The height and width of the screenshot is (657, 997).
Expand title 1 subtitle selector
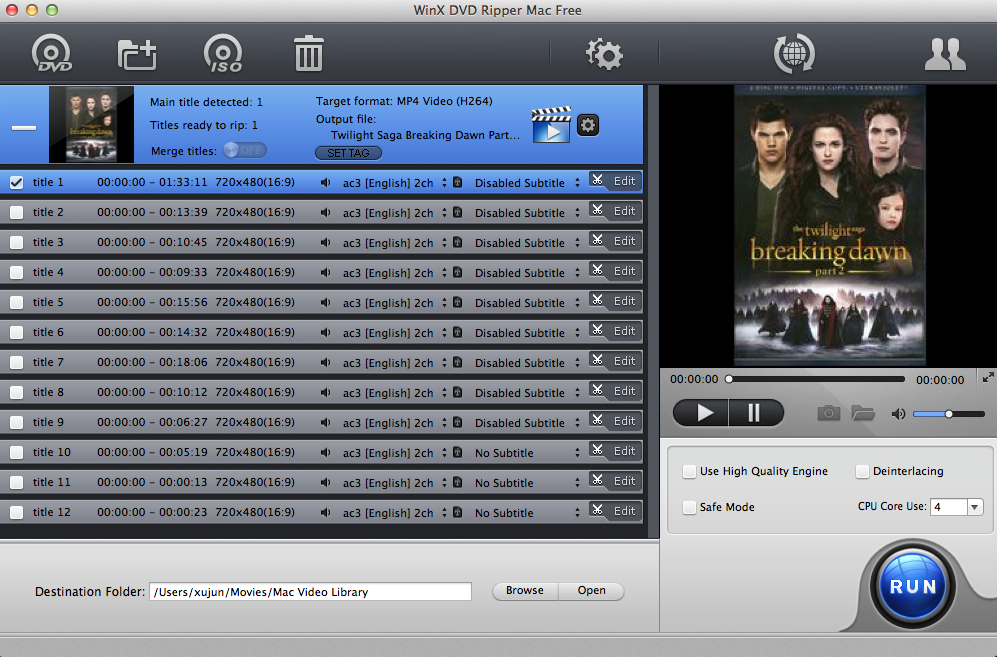575,183
